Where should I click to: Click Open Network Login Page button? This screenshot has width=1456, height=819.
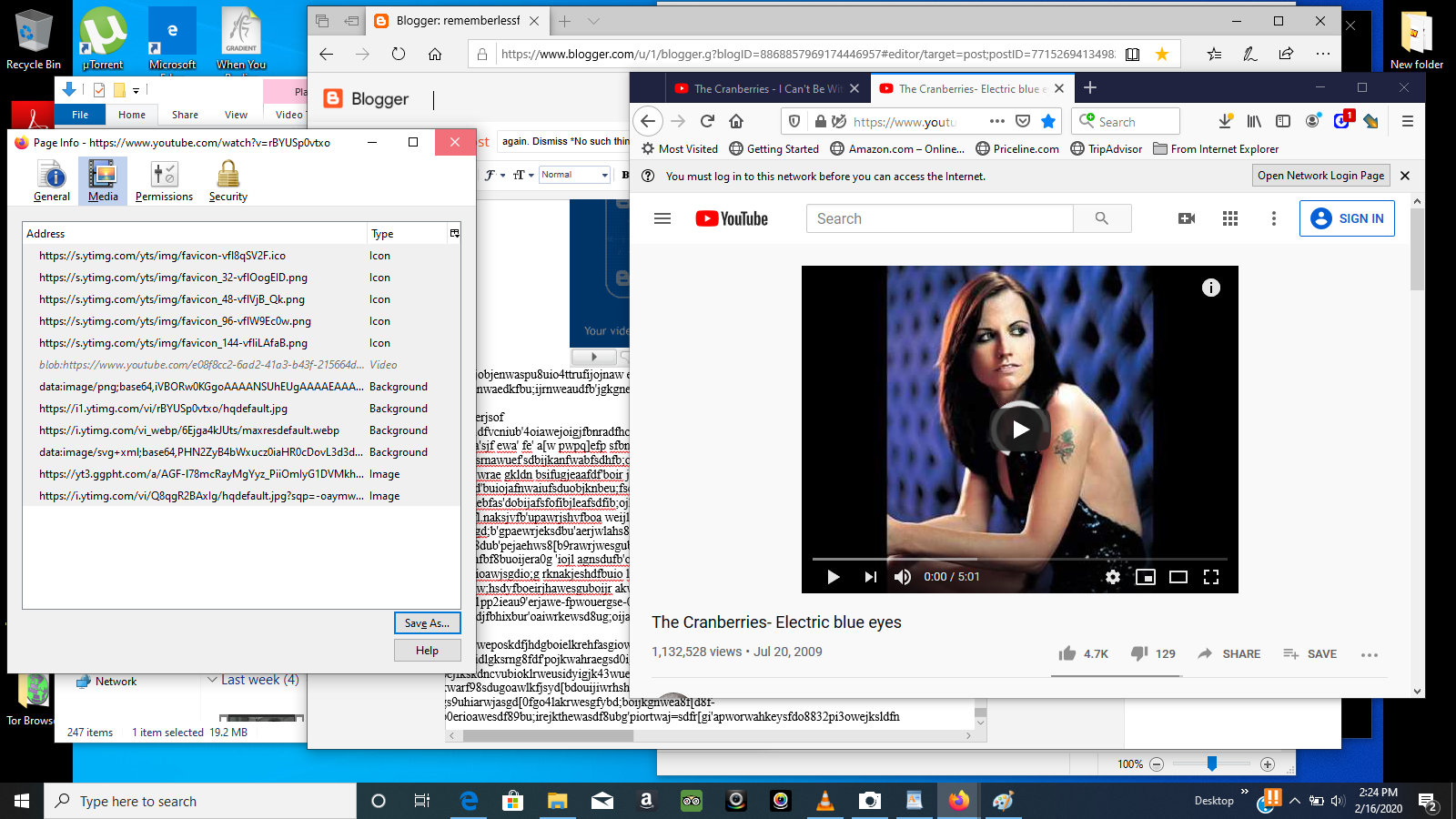click(1320, 176)
